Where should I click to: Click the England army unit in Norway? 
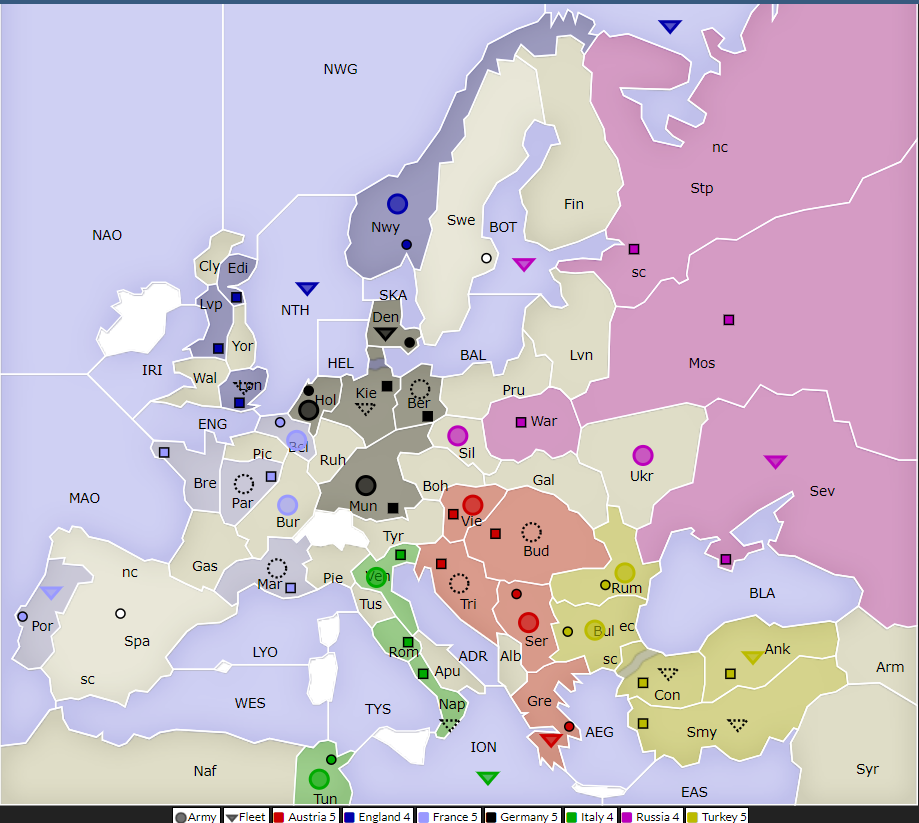[397, 203]
